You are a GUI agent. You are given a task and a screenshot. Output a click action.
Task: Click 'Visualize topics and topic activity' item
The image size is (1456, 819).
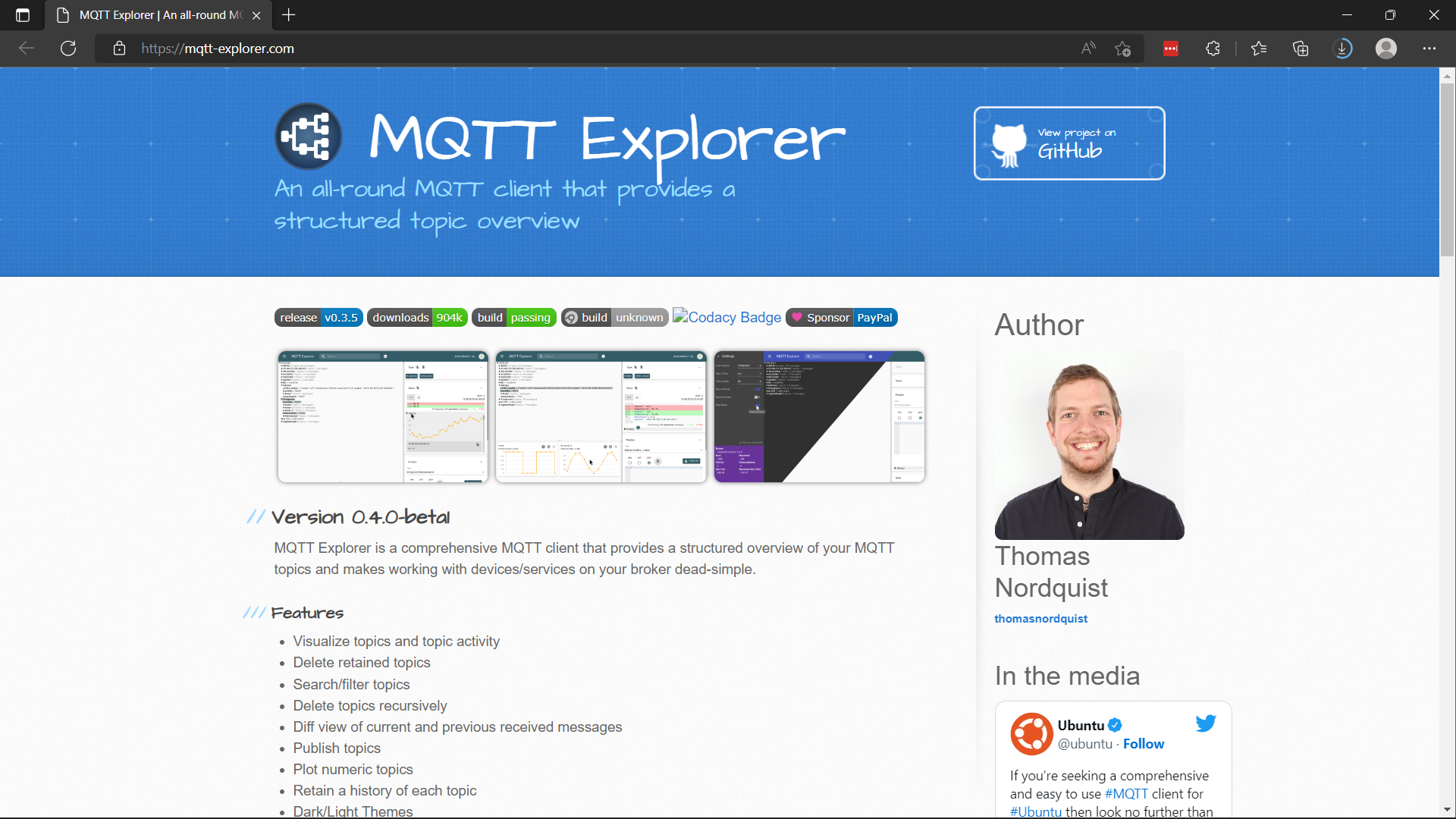coord(397,642)
